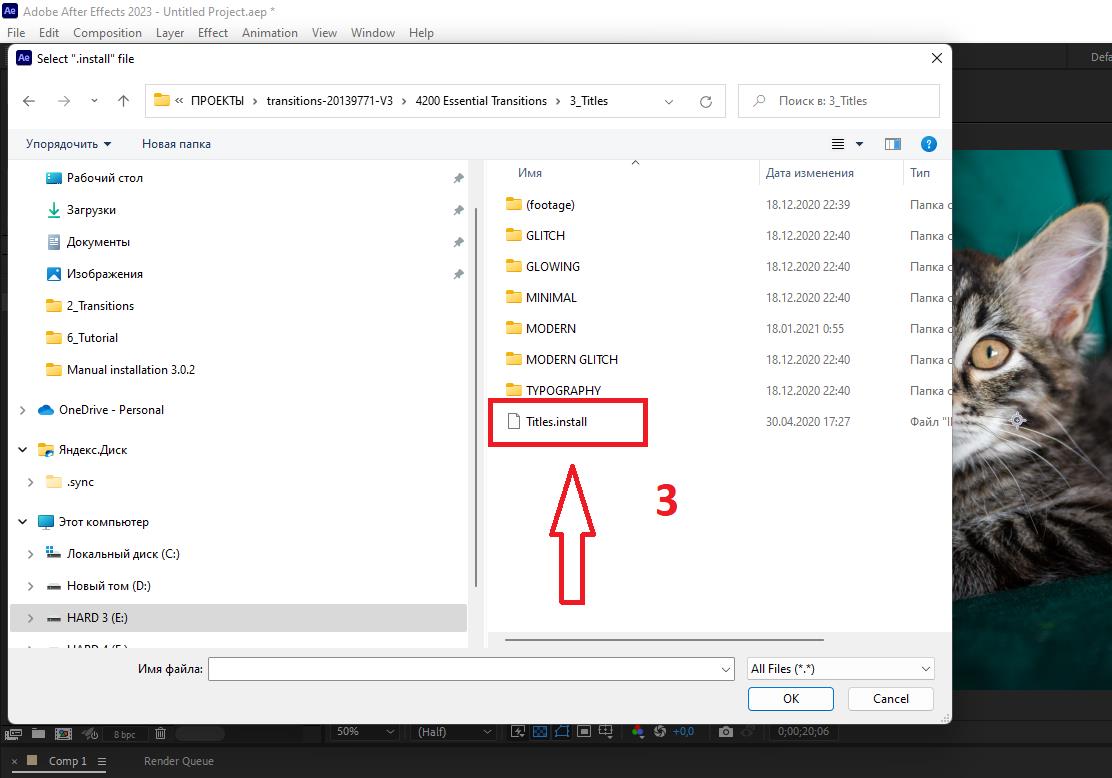Open recent locations dropdown arrow
Screen dimensions: 1112x778
[94, 101]
